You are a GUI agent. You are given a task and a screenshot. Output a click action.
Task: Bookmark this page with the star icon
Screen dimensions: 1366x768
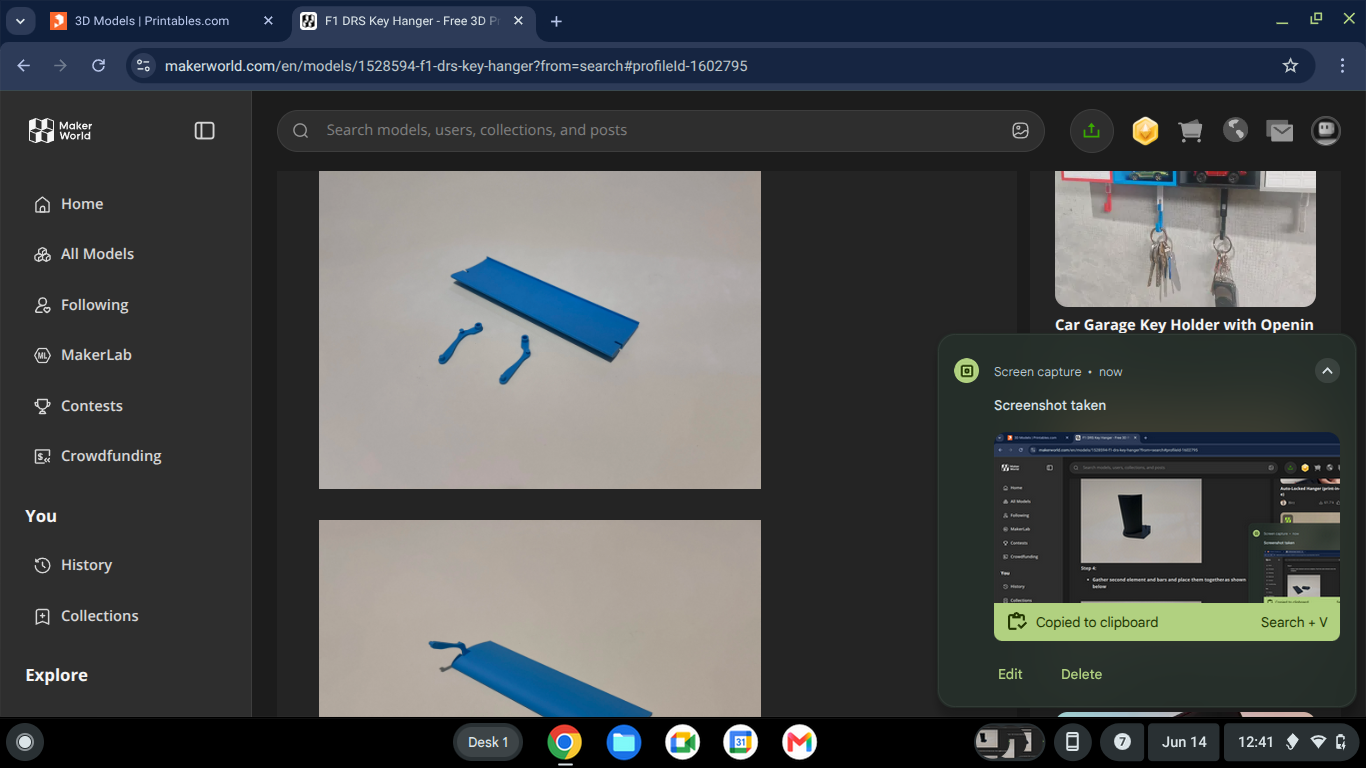pyautogui.click(x=1290, y=66)
